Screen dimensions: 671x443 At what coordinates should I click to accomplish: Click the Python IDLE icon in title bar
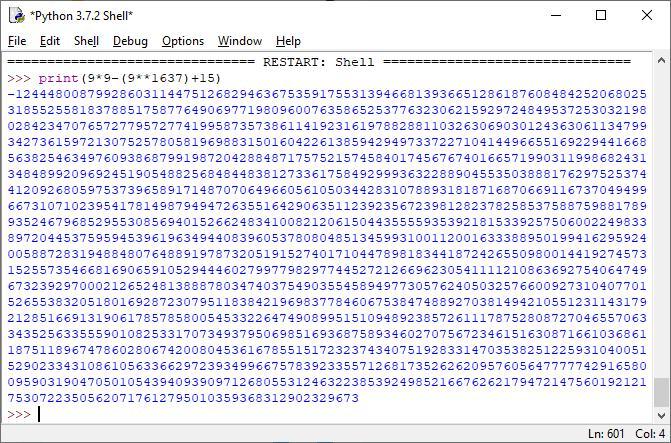click(17, 15)
